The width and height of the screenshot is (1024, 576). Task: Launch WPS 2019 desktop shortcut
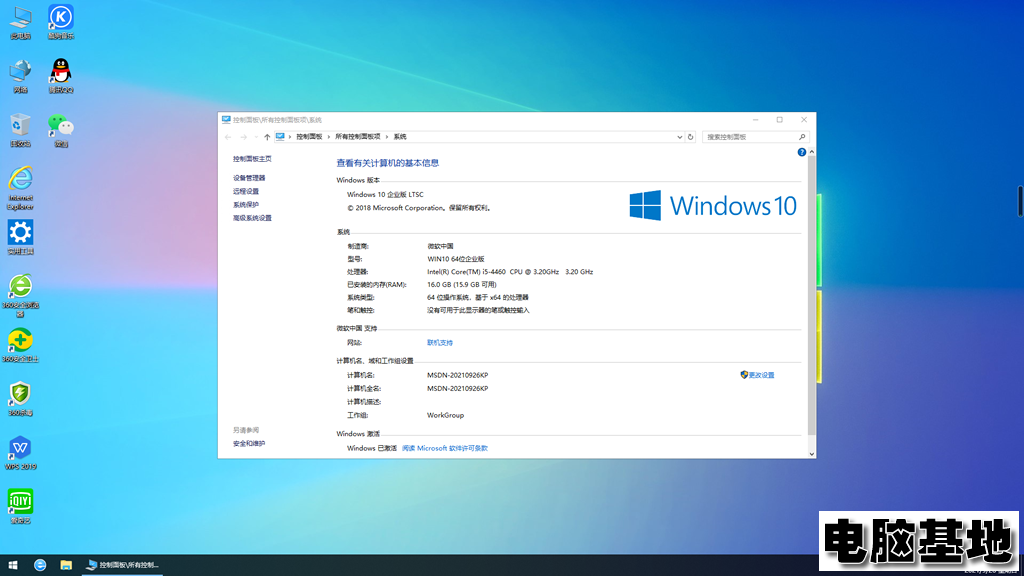(20, 453)
